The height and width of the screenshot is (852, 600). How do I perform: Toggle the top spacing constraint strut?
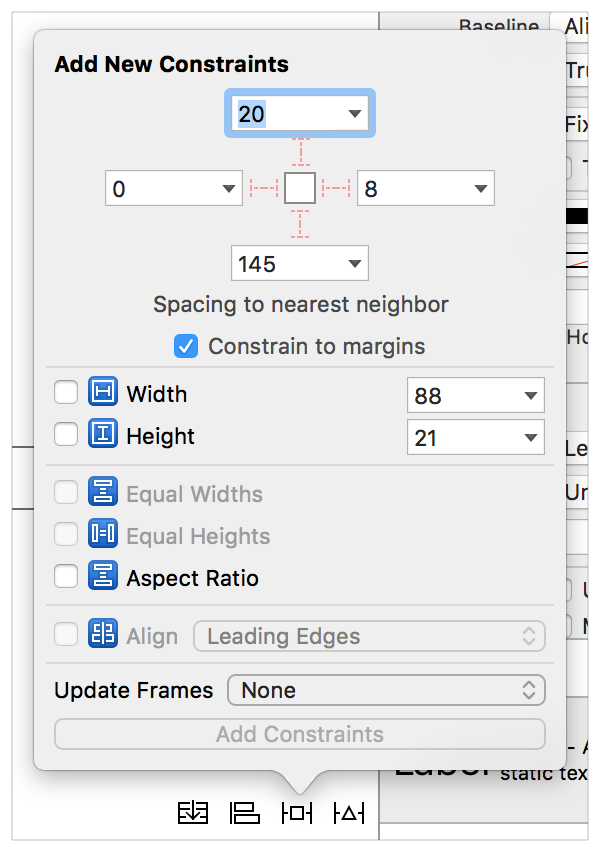click(x=299, y=150)
